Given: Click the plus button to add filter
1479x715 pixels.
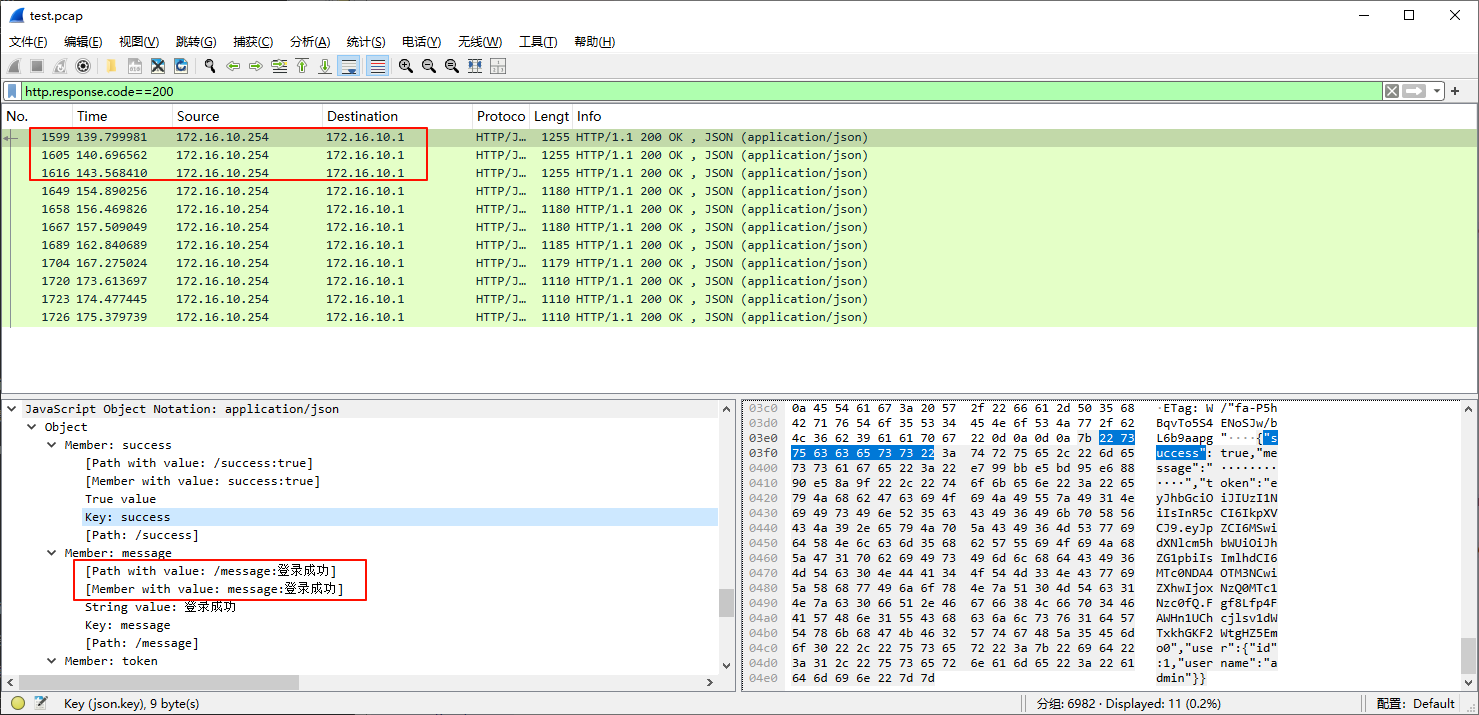Looking at the screenshot, I should (x=1455, y=91).
